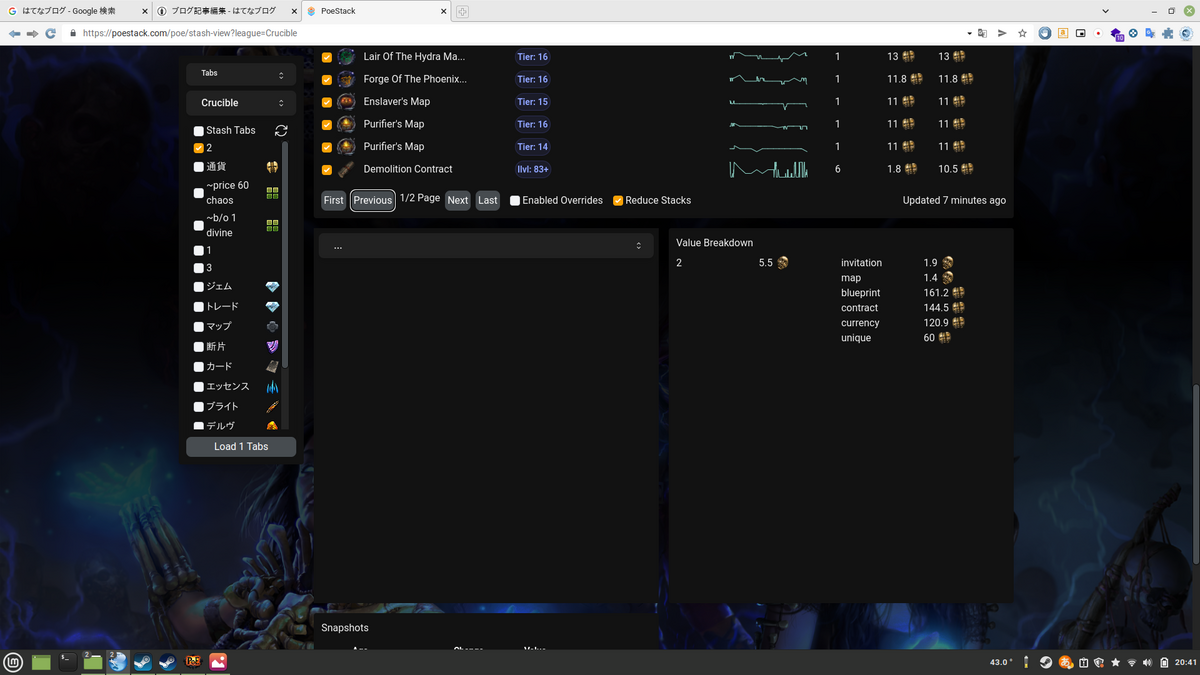Click the ~b/o 1 divine grid icon
This screenshot has height=675, width=1200.
[x=272, y=226]
